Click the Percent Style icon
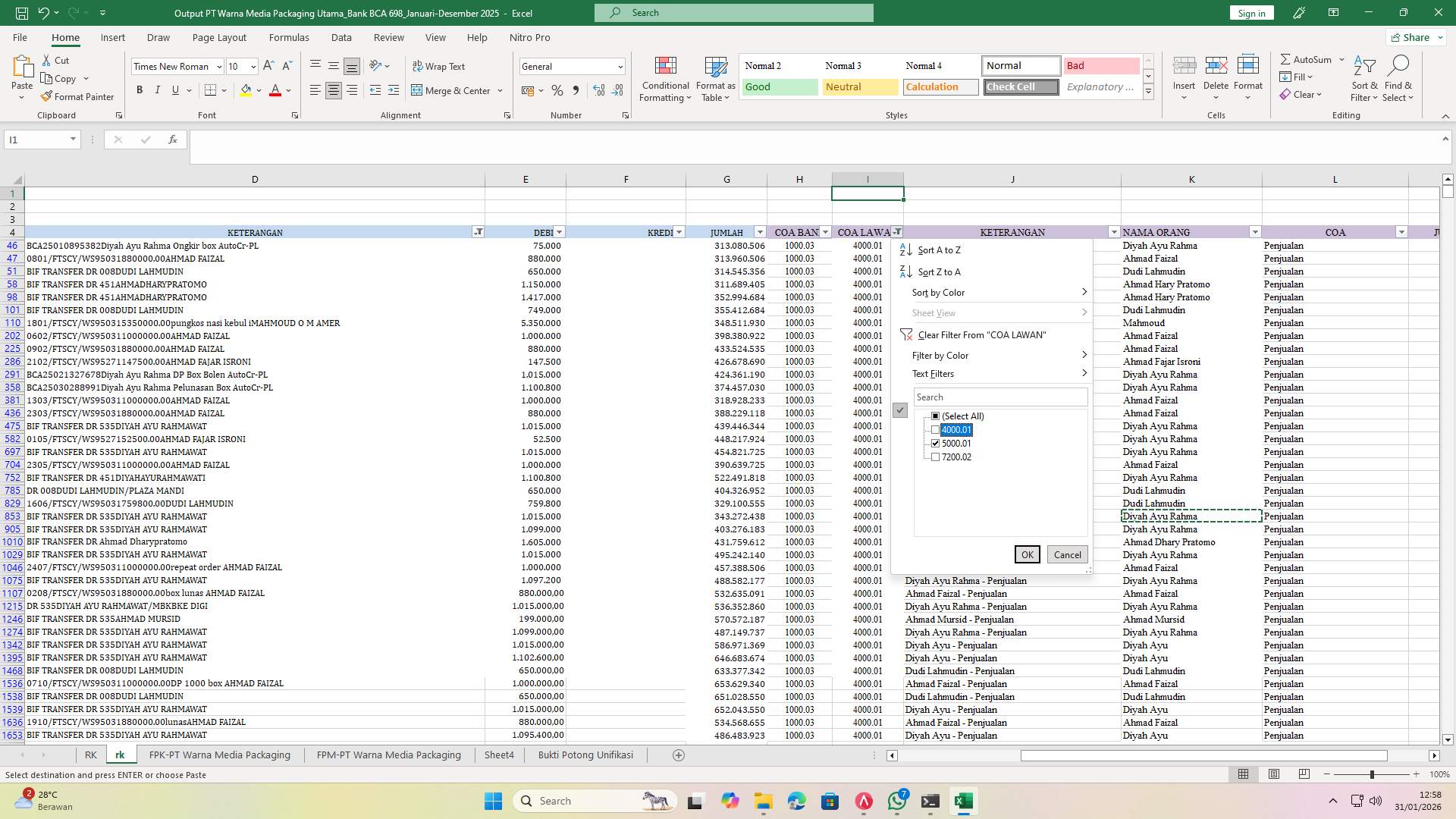Image resolution: width=1456 pixels, height=819 pixels. click(x=557, y=90)
